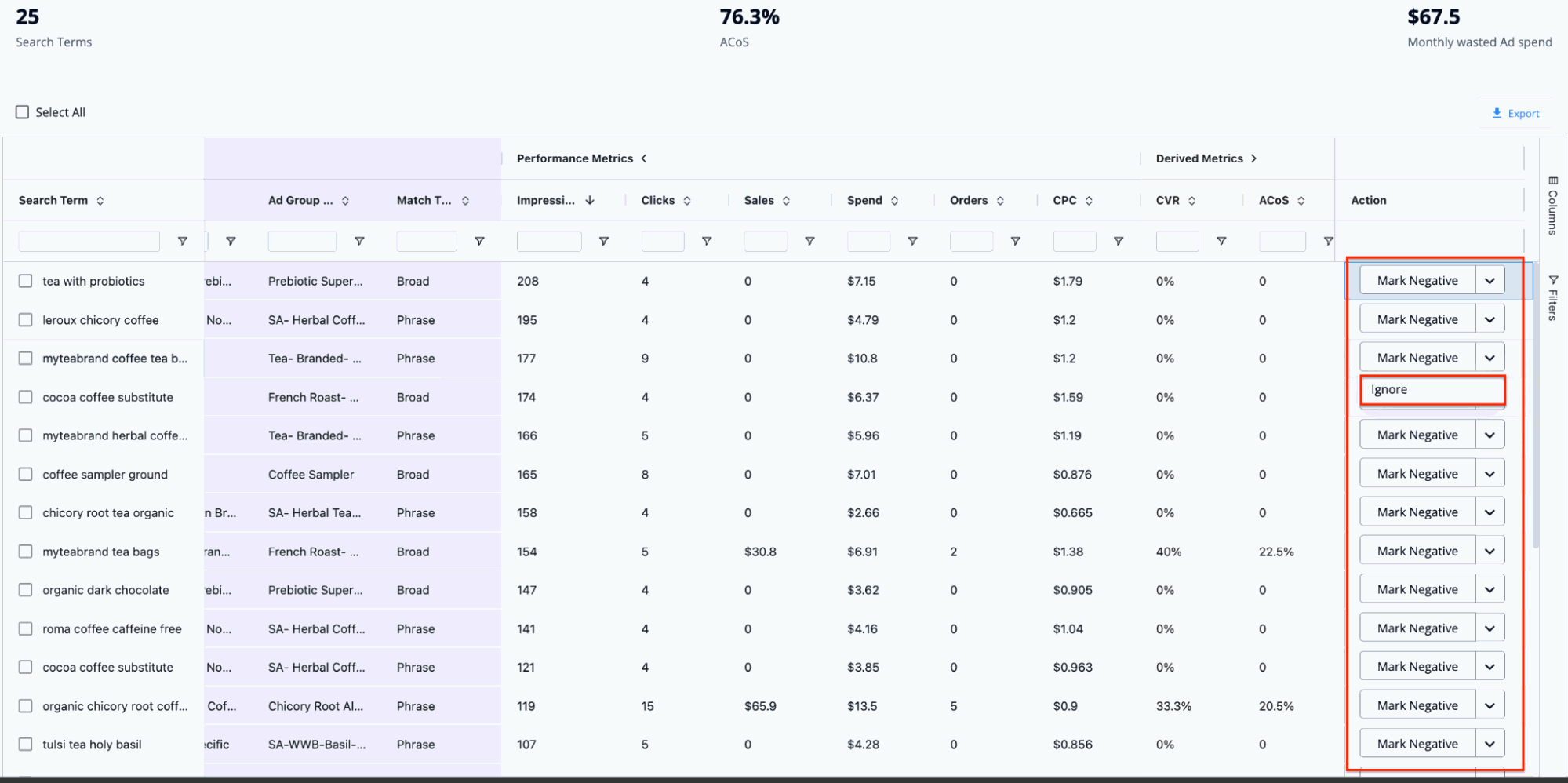Viewport: 1568px width, 783px height.
Task: Toggle Impressions descending sort arrow
Action: 590,201
